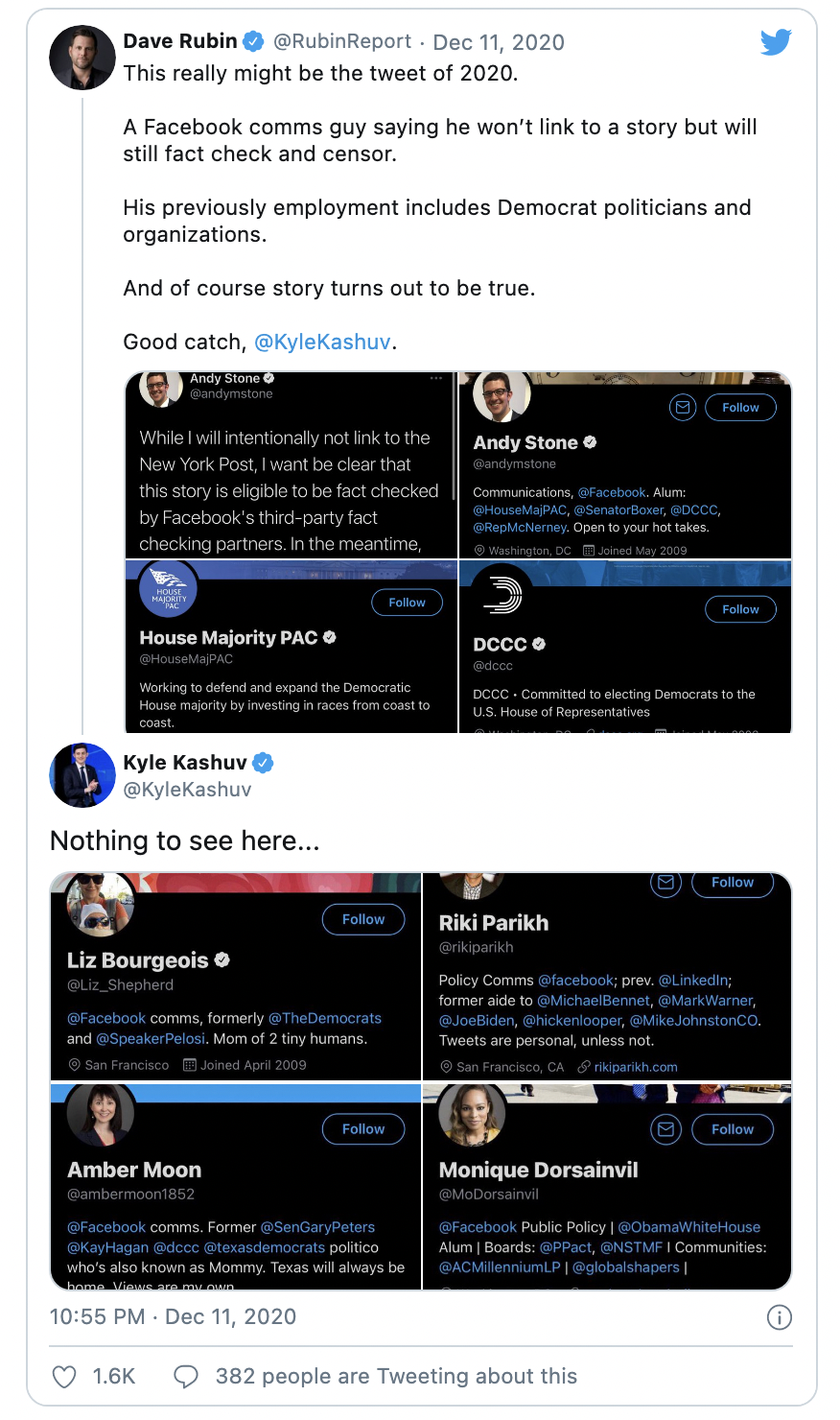This screenshot has width=840, height=1420.
Task: Open Kyle Kashuv's profile avatar
Action: click(x=82, y=775)
